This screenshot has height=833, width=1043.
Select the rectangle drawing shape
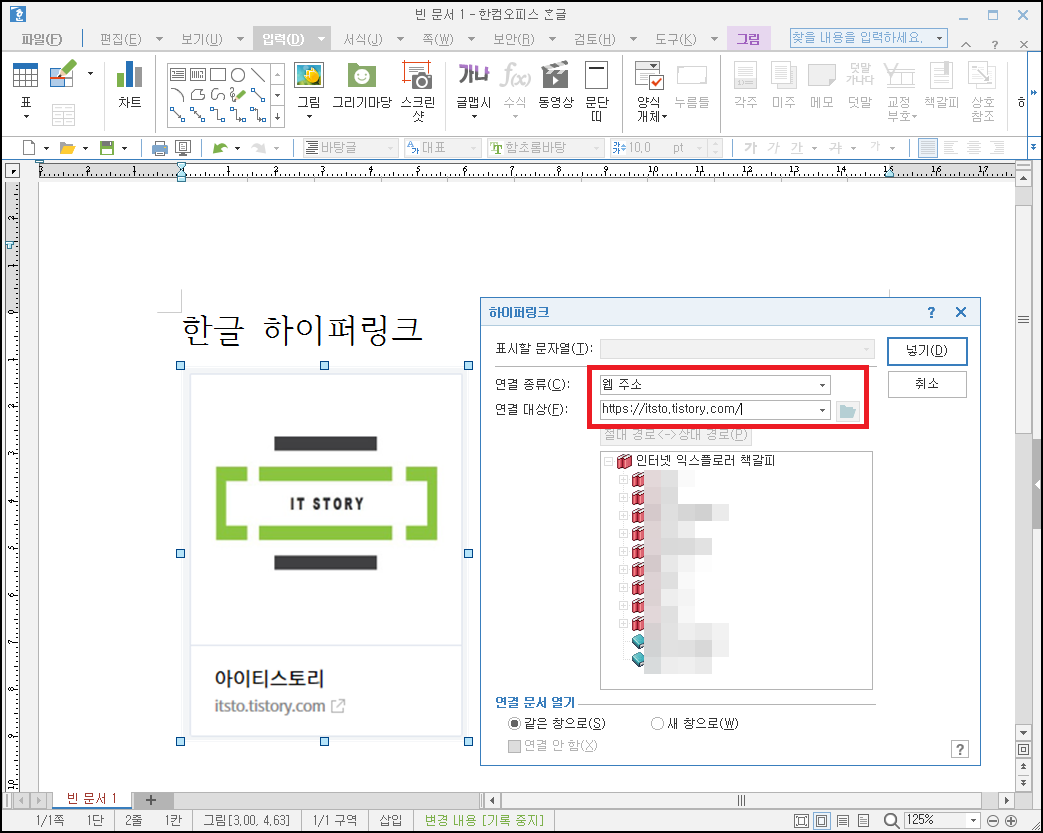(218, 75)
